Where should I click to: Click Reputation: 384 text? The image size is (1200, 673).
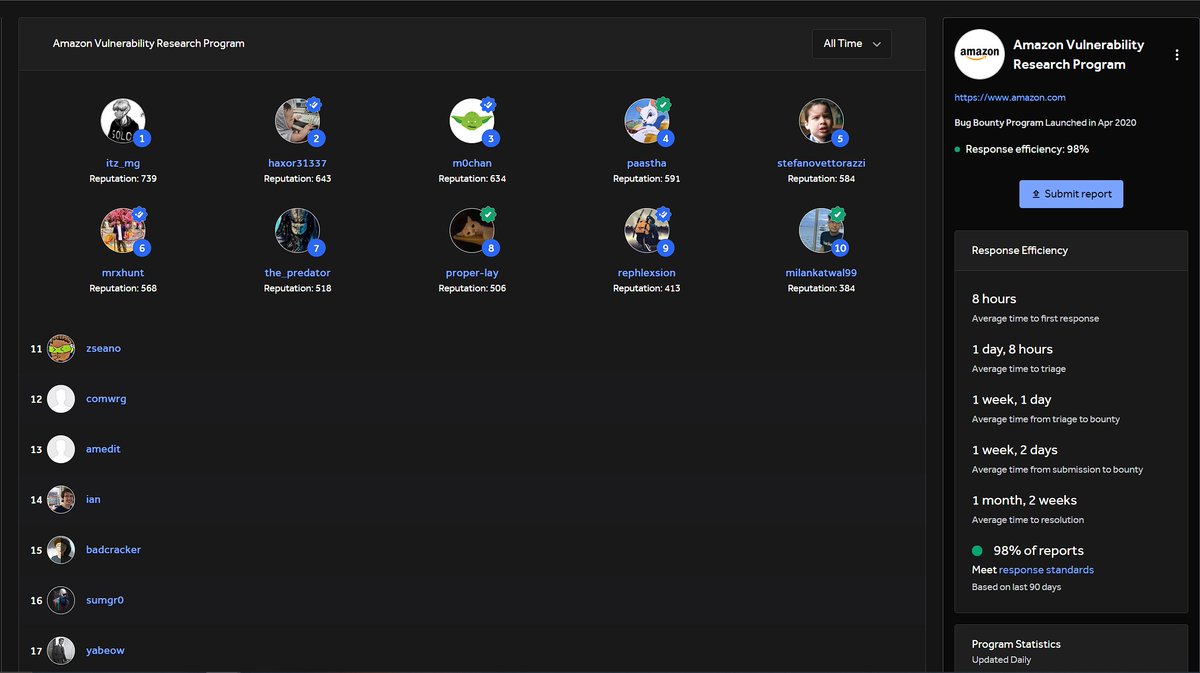(x=821, y=289)
